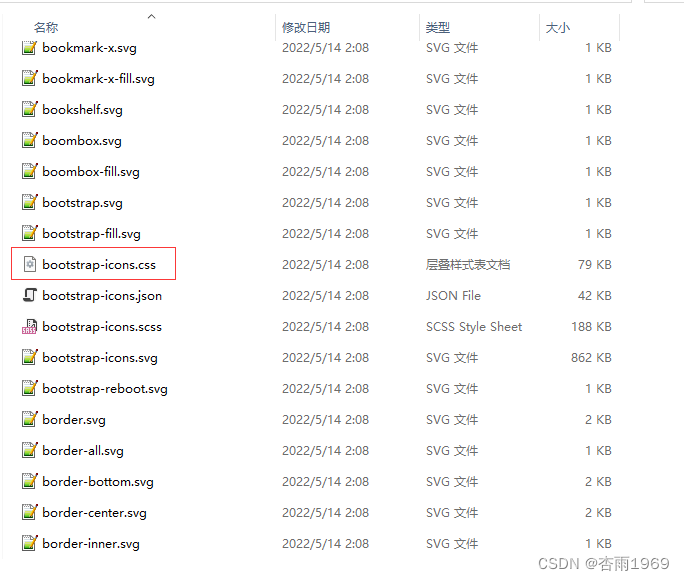This screenshot has width=684, height=581.
Task: Select the file name bootstrap-icons.scss
Action: pyautogui.click(x=102, y=326)
